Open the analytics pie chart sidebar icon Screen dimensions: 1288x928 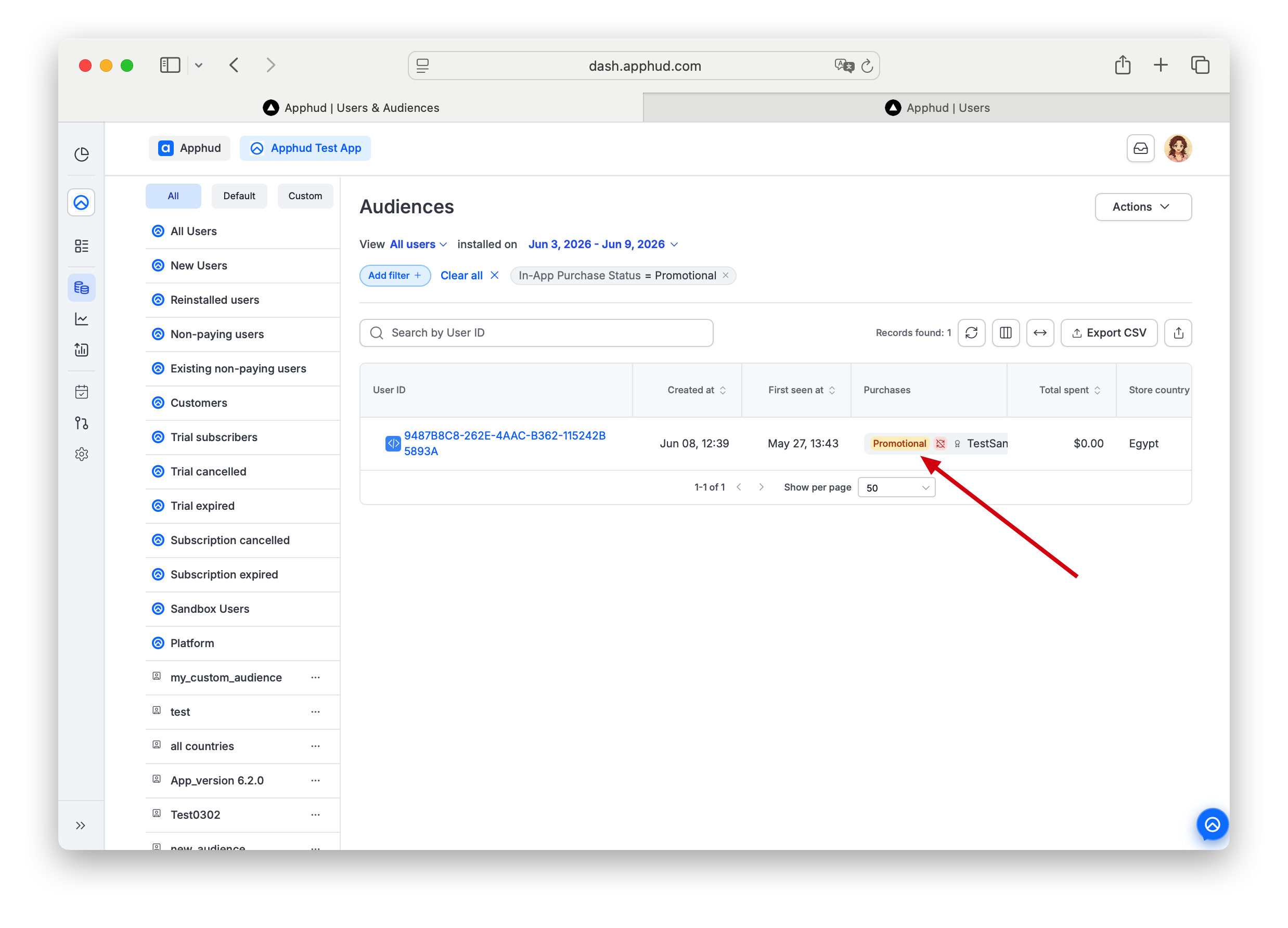82,154
